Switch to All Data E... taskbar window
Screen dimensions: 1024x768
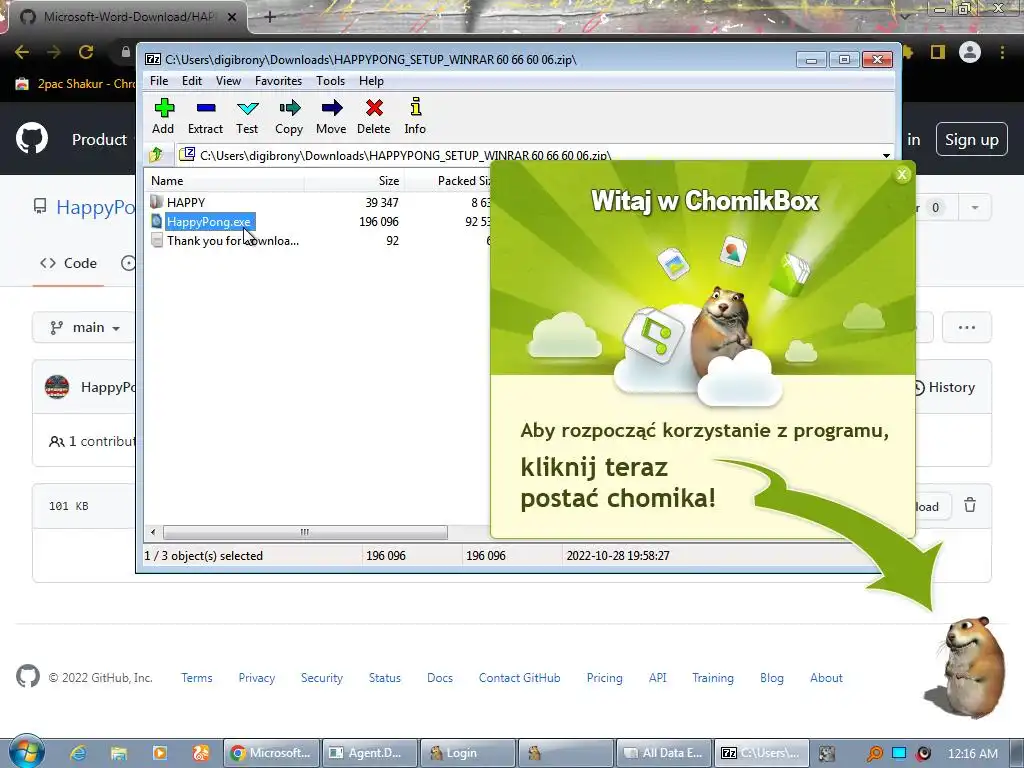point(664,753)
